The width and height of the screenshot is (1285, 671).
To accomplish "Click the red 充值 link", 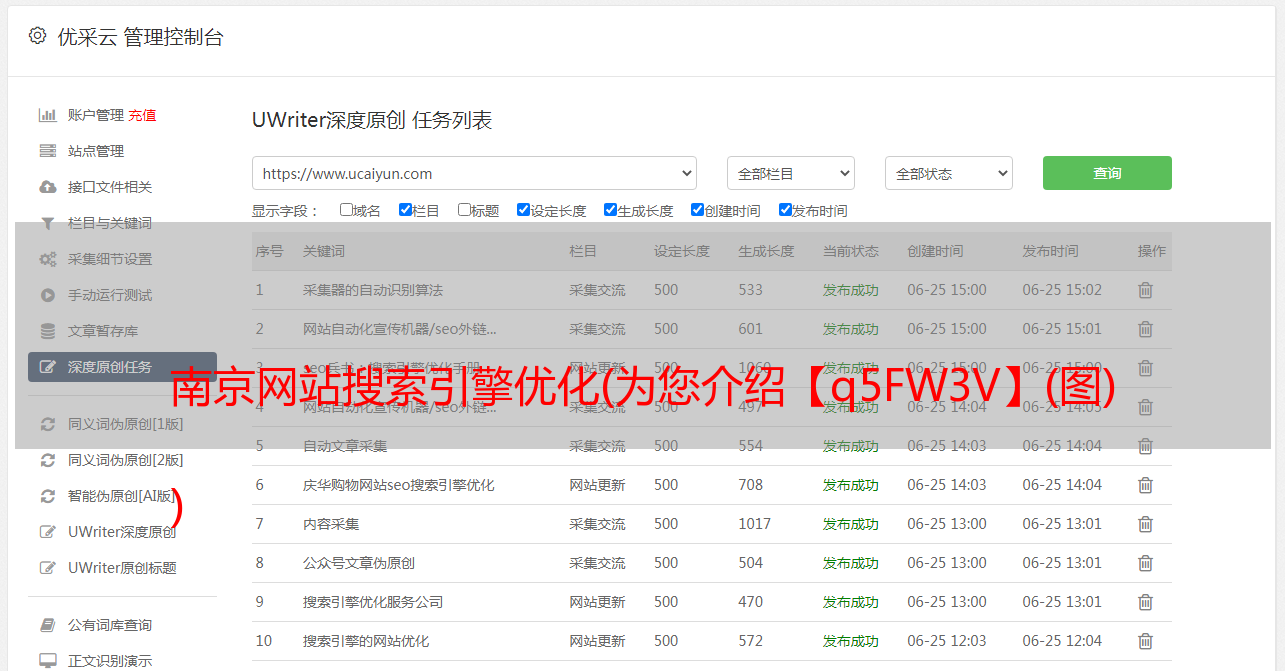I will [142, 115].
